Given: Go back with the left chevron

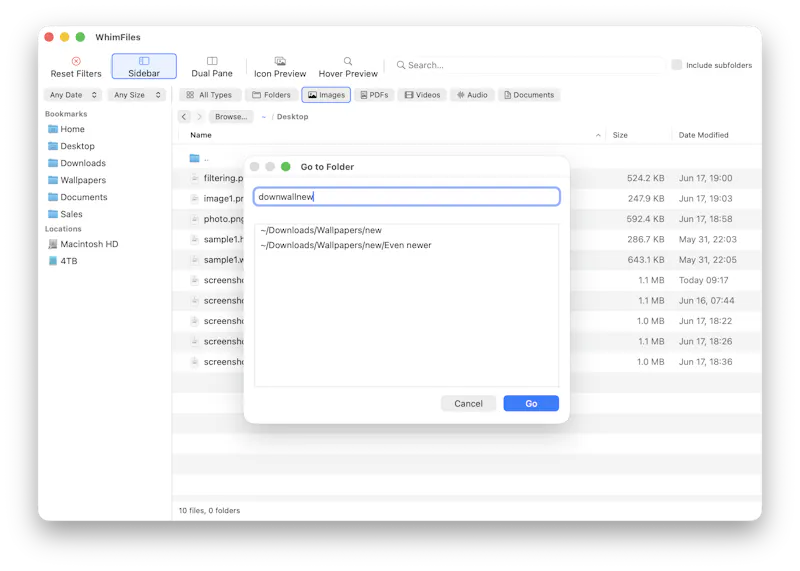Looking at the screenshot, I should (x=184, y=117).
